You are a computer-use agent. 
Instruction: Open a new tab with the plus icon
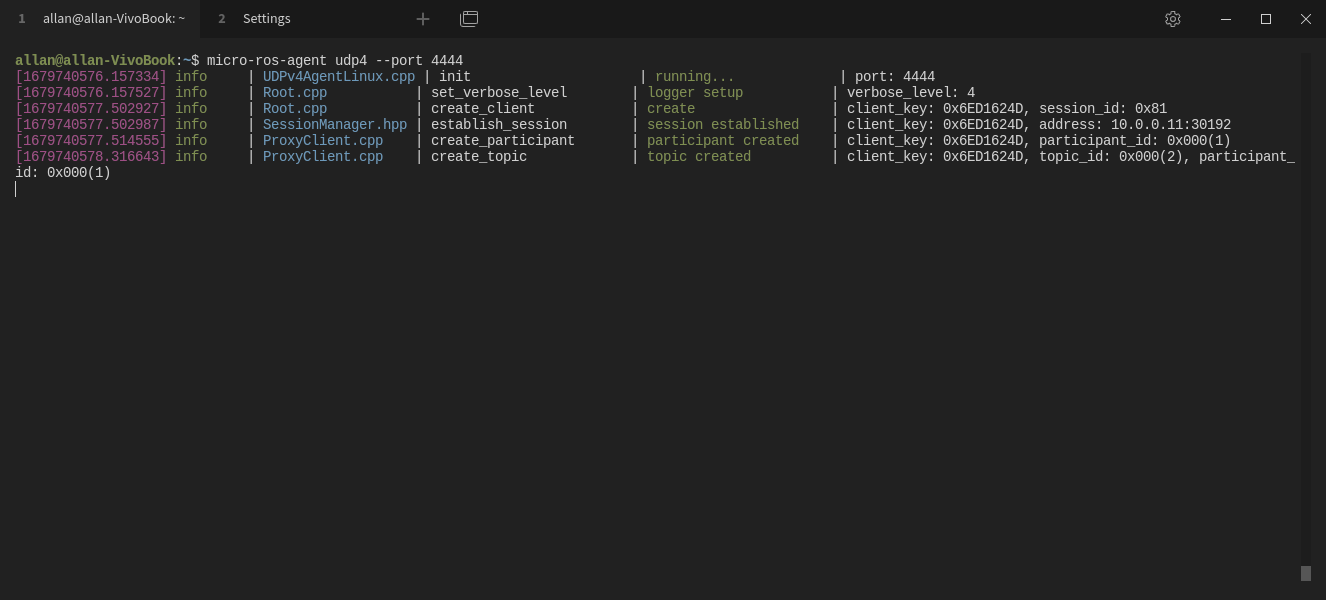click(x=423, y=19)
